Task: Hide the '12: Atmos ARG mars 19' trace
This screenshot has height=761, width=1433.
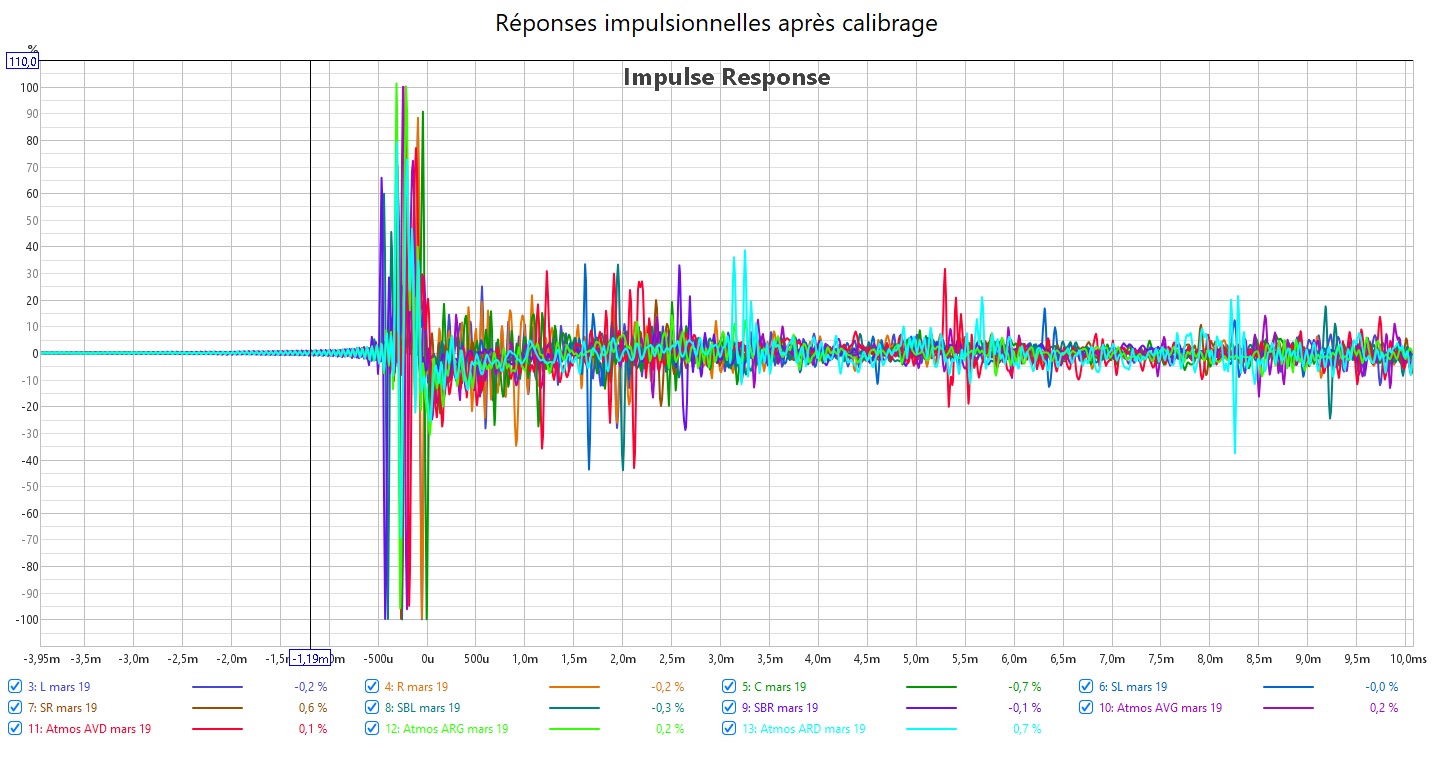Action: (373, 729)
